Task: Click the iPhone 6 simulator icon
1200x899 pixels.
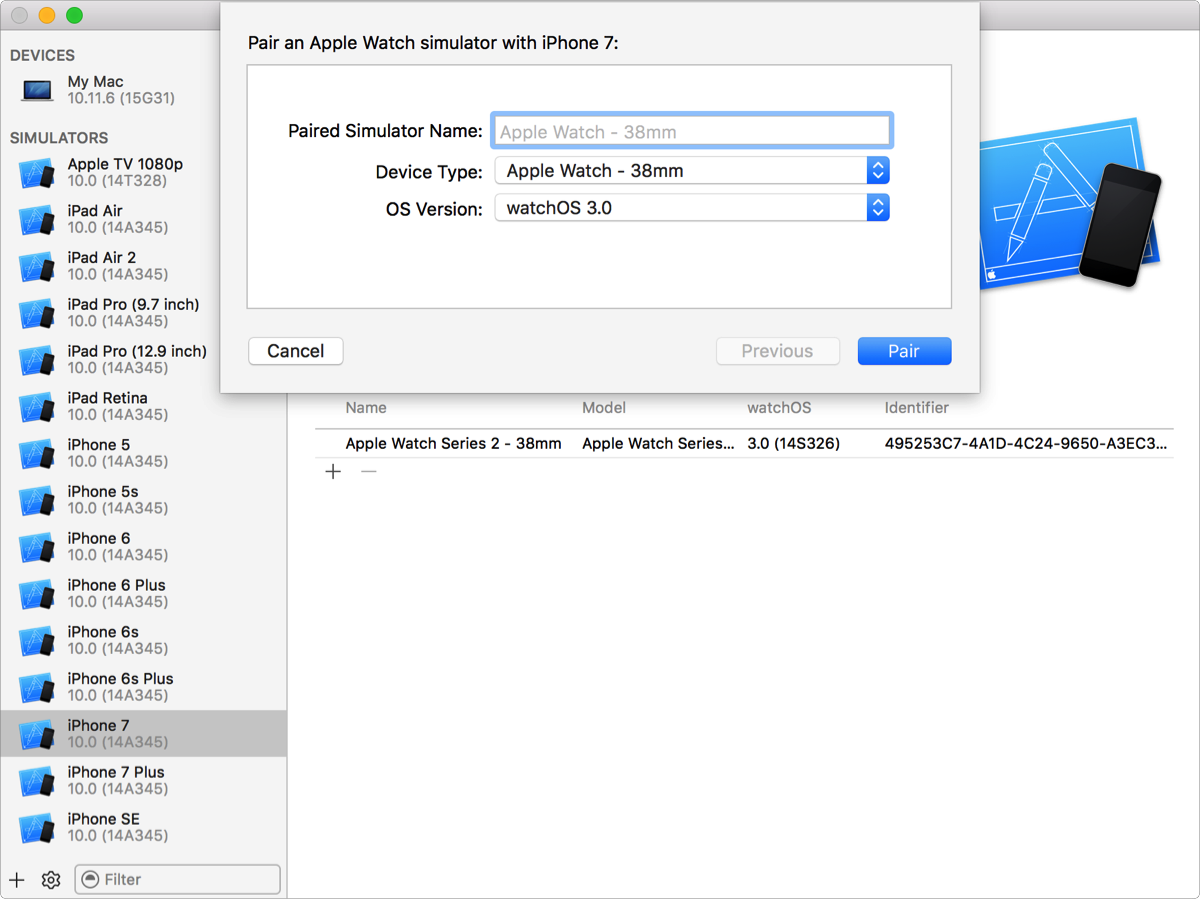Action: click(x=36, y=547)
